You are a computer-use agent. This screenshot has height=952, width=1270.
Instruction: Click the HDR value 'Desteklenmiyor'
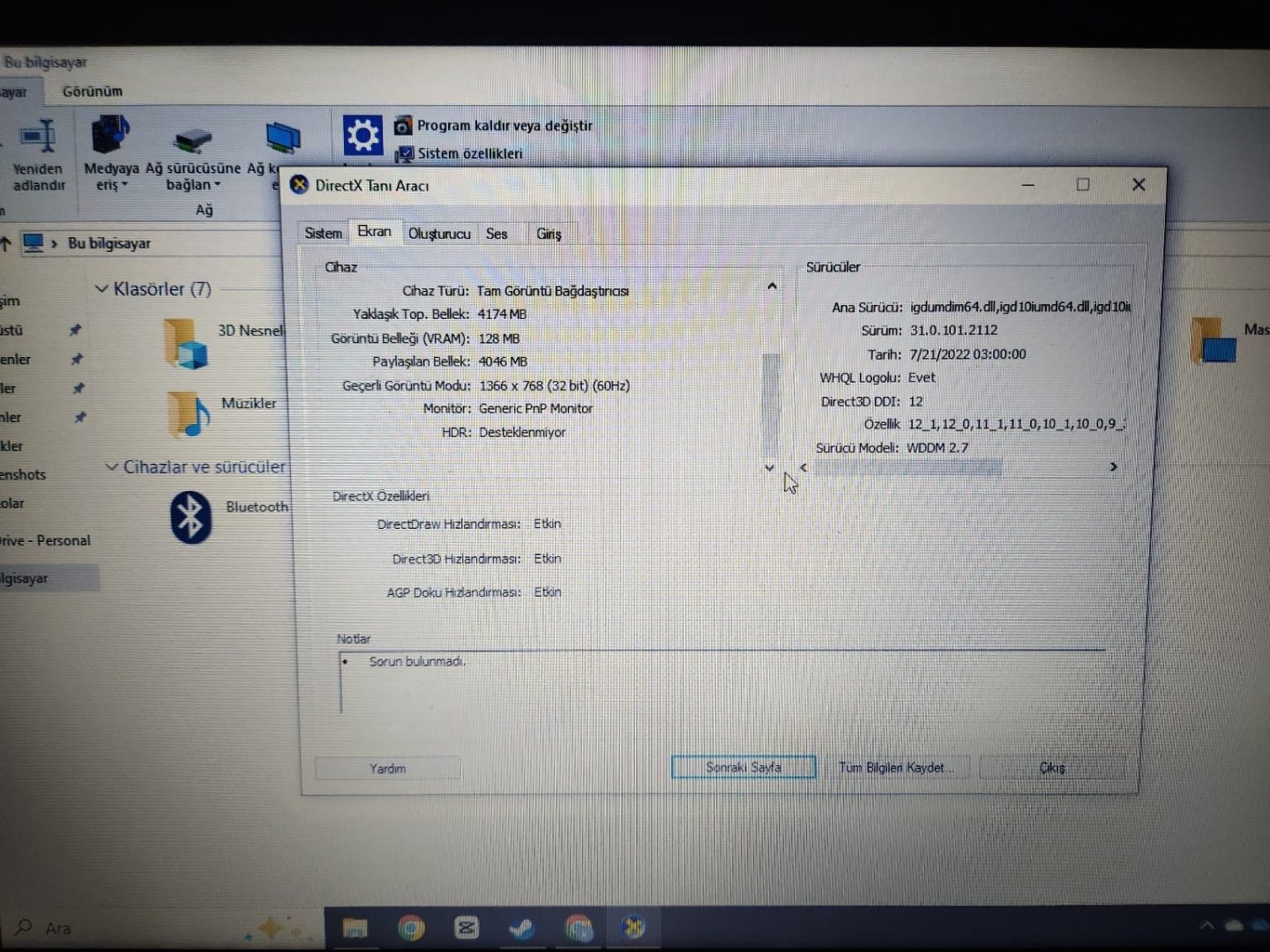pos(522,432)
